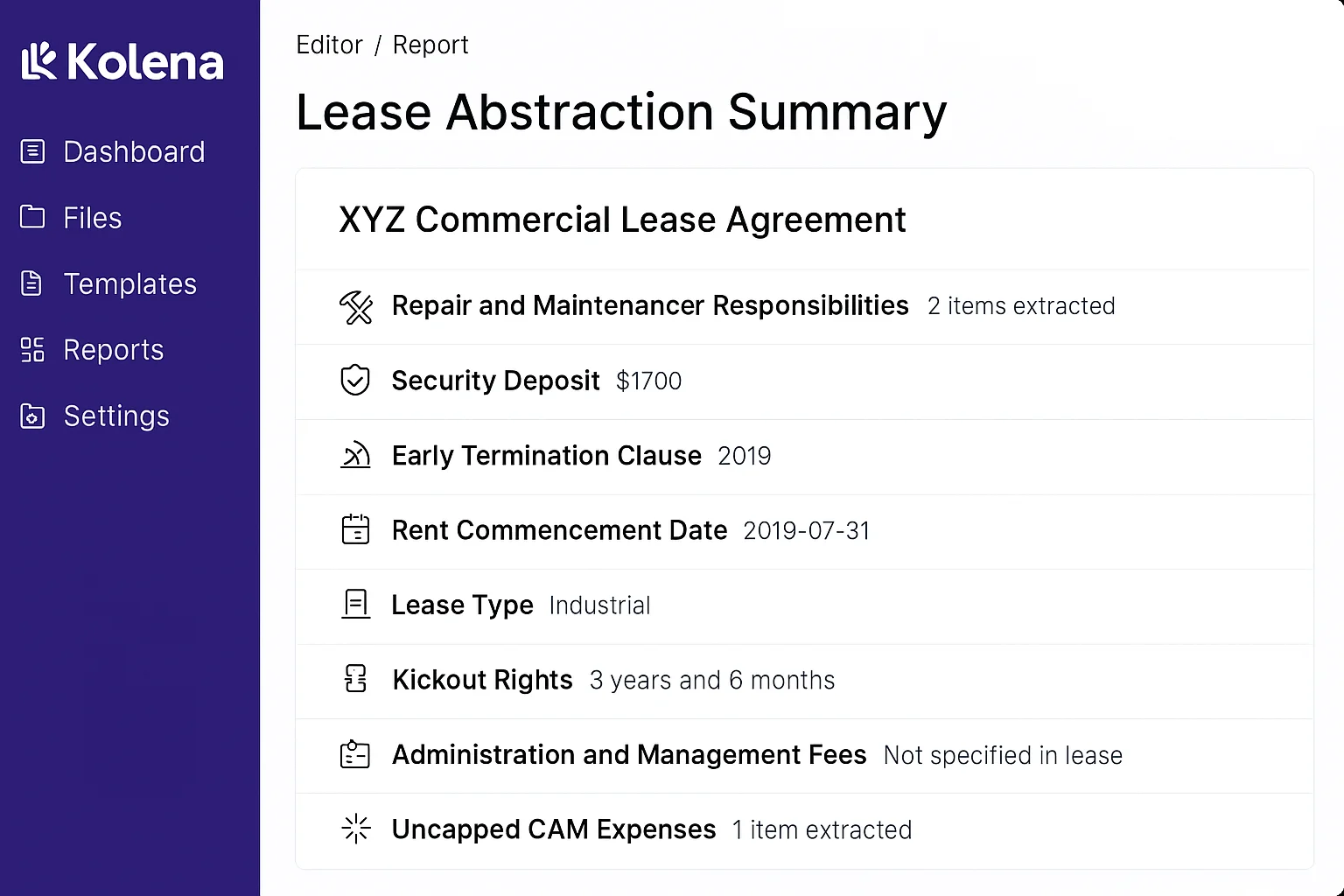1344x896 pixels.
Task: Click the XYZ Commercial Lease Agreement heading
Action: (x=621, y=220)
